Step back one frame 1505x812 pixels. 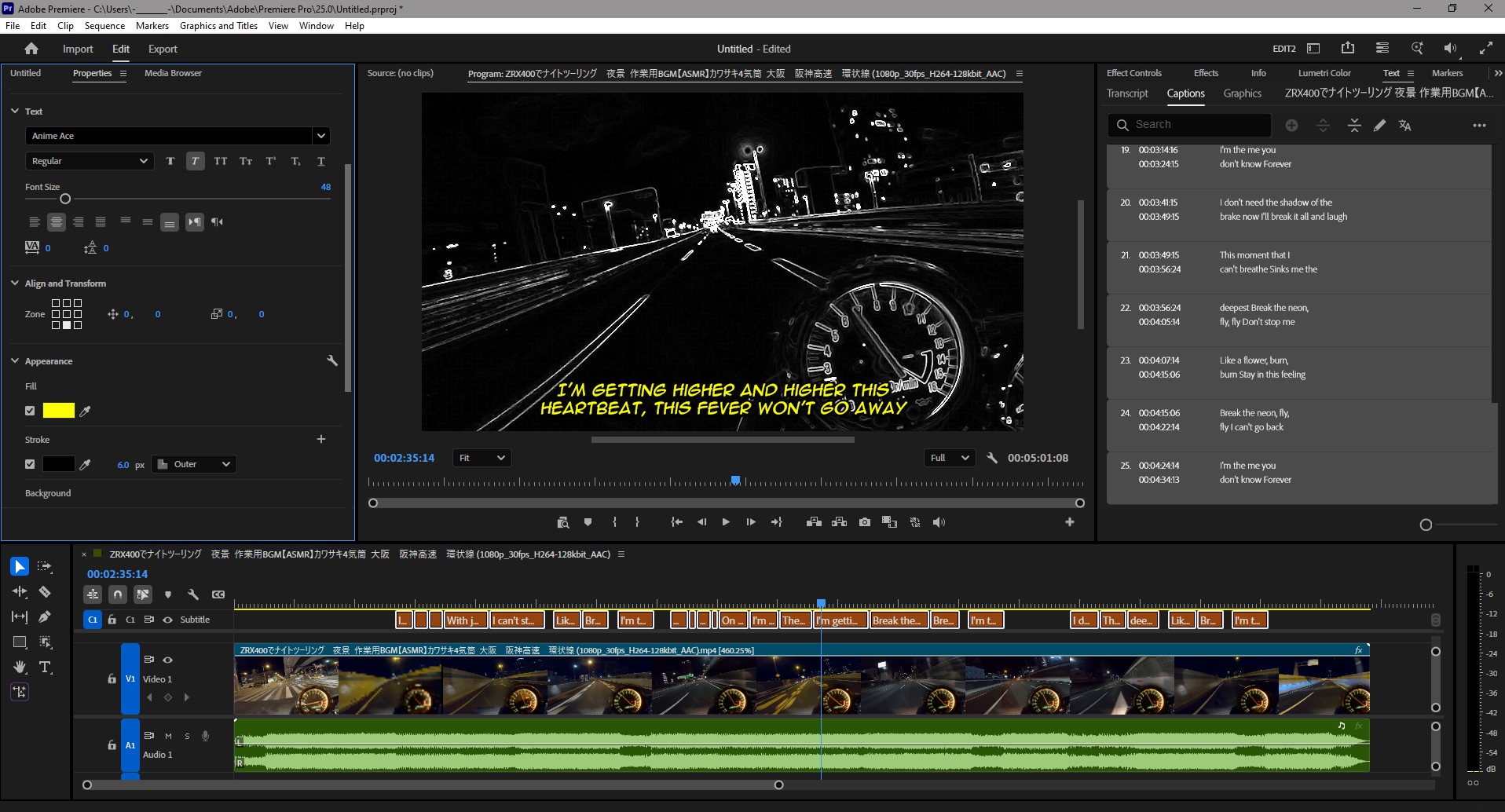click(x=701, y=522)
